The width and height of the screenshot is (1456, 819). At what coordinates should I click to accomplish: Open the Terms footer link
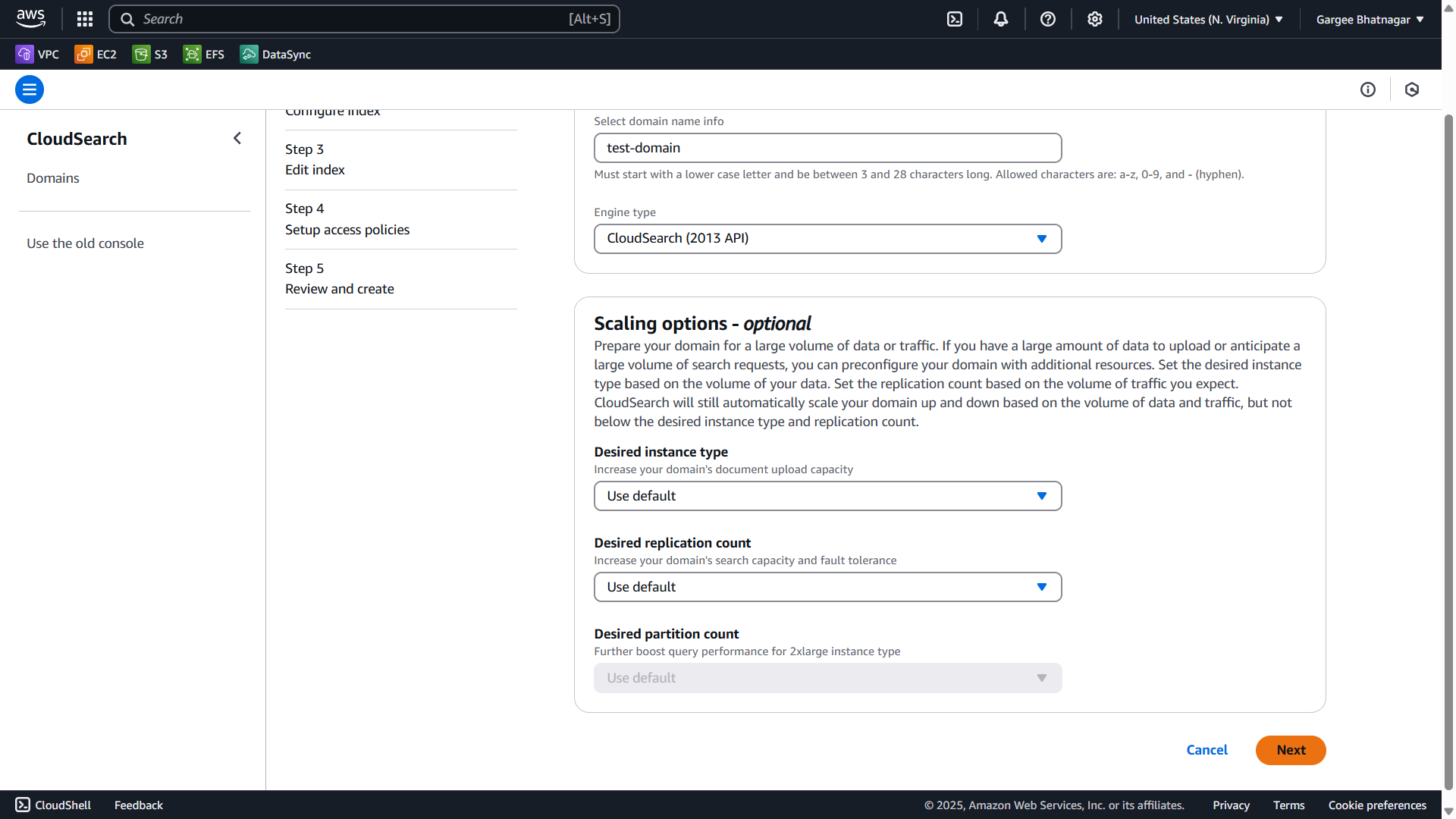coord(1288,805)
